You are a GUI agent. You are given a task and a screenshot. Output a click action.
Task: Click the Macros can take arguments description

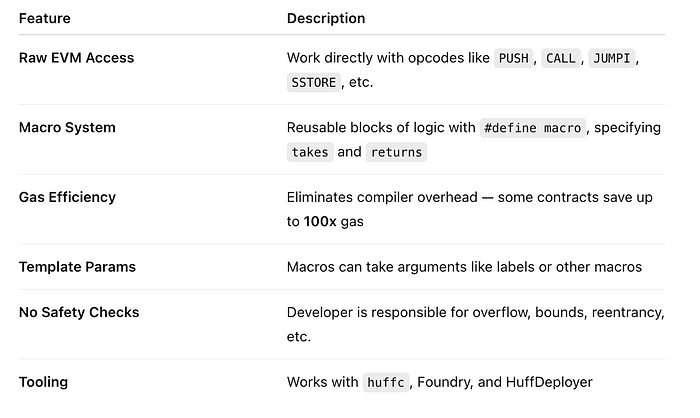coord(464,267)
